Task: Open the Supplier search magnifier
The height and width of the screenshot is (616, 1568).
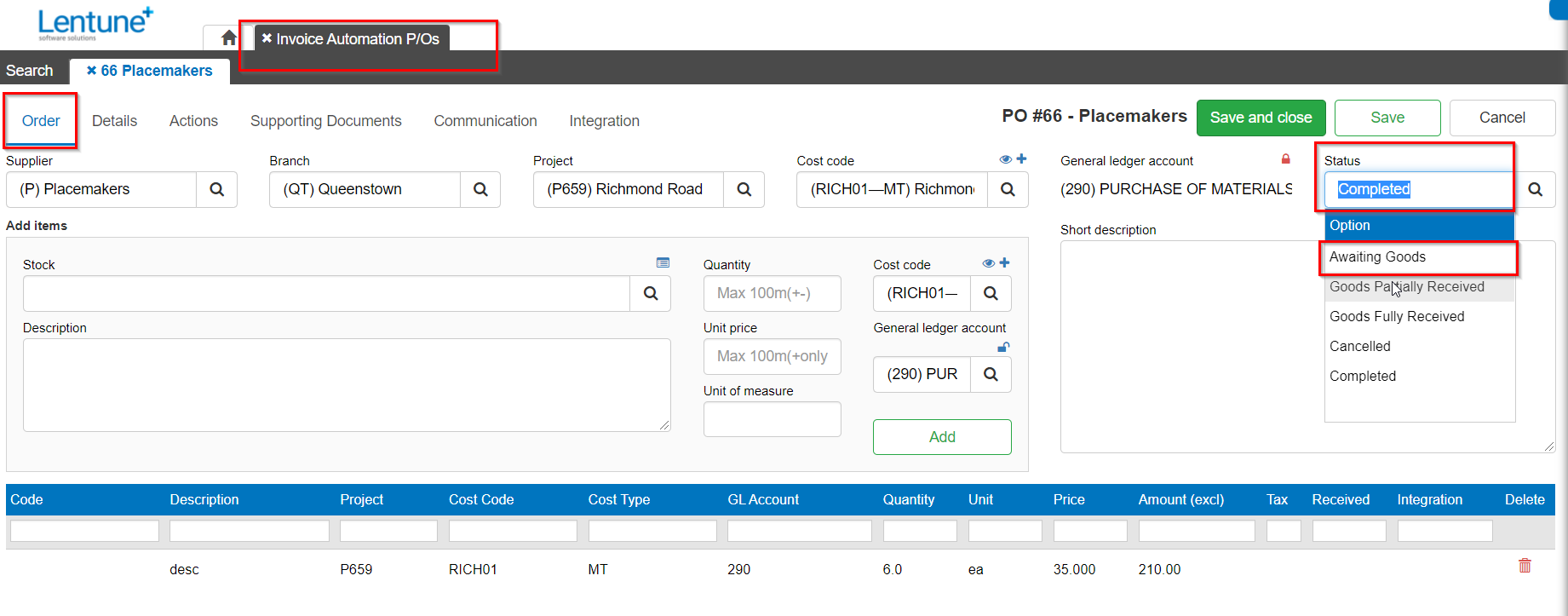Action: (x=217, y=189)
